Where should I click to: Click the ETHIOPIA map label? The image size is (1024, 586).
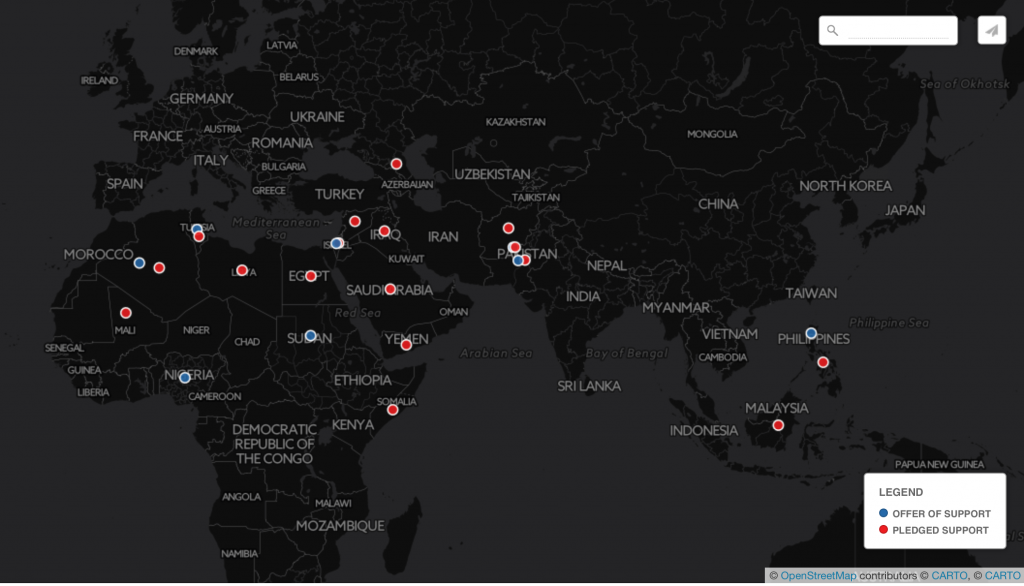[x=362, y=380]
